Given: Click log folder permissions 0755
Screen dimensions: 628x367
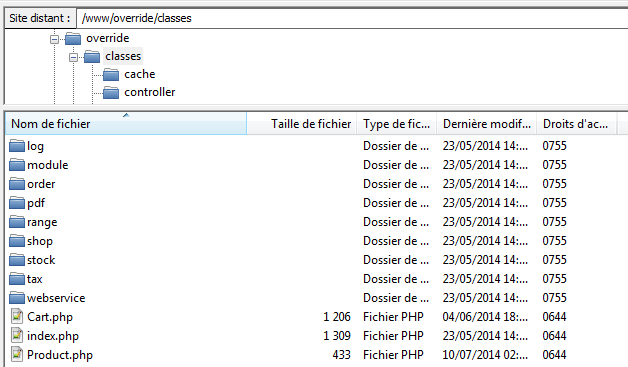Looking at the screenshot, I should click(554, 146).
